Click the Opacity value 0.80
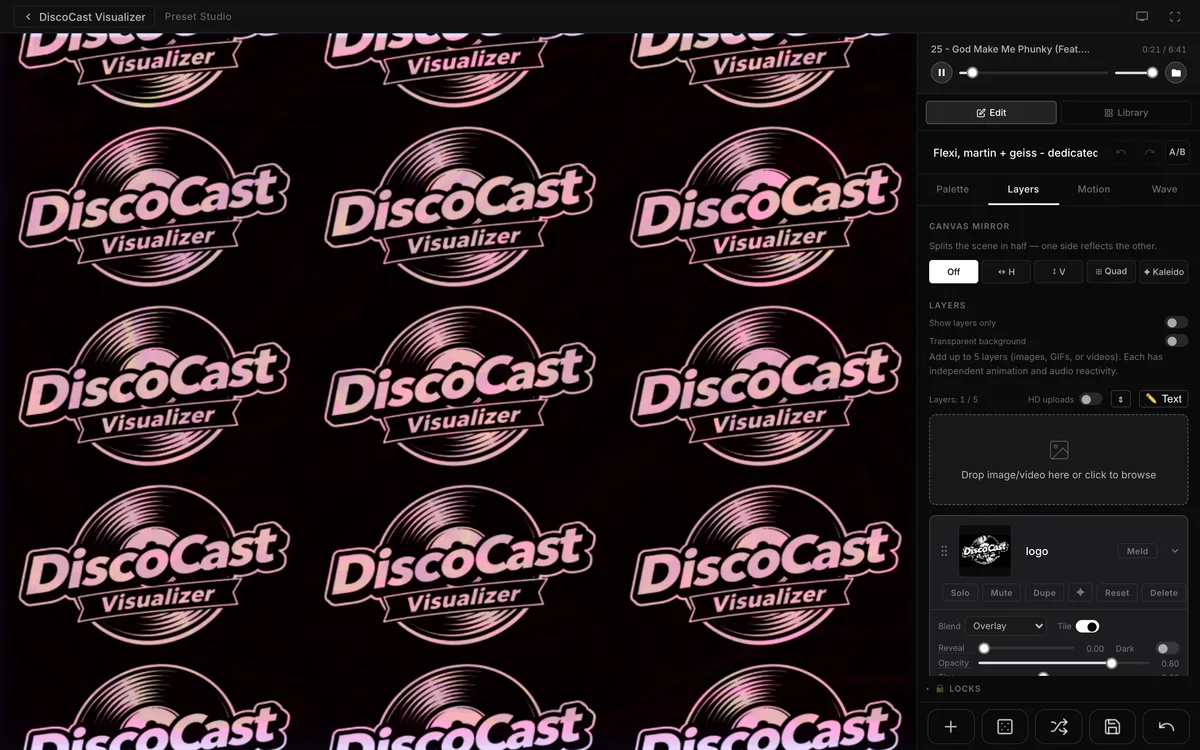The image size is (1200, 750). (x=1169, y=664)
